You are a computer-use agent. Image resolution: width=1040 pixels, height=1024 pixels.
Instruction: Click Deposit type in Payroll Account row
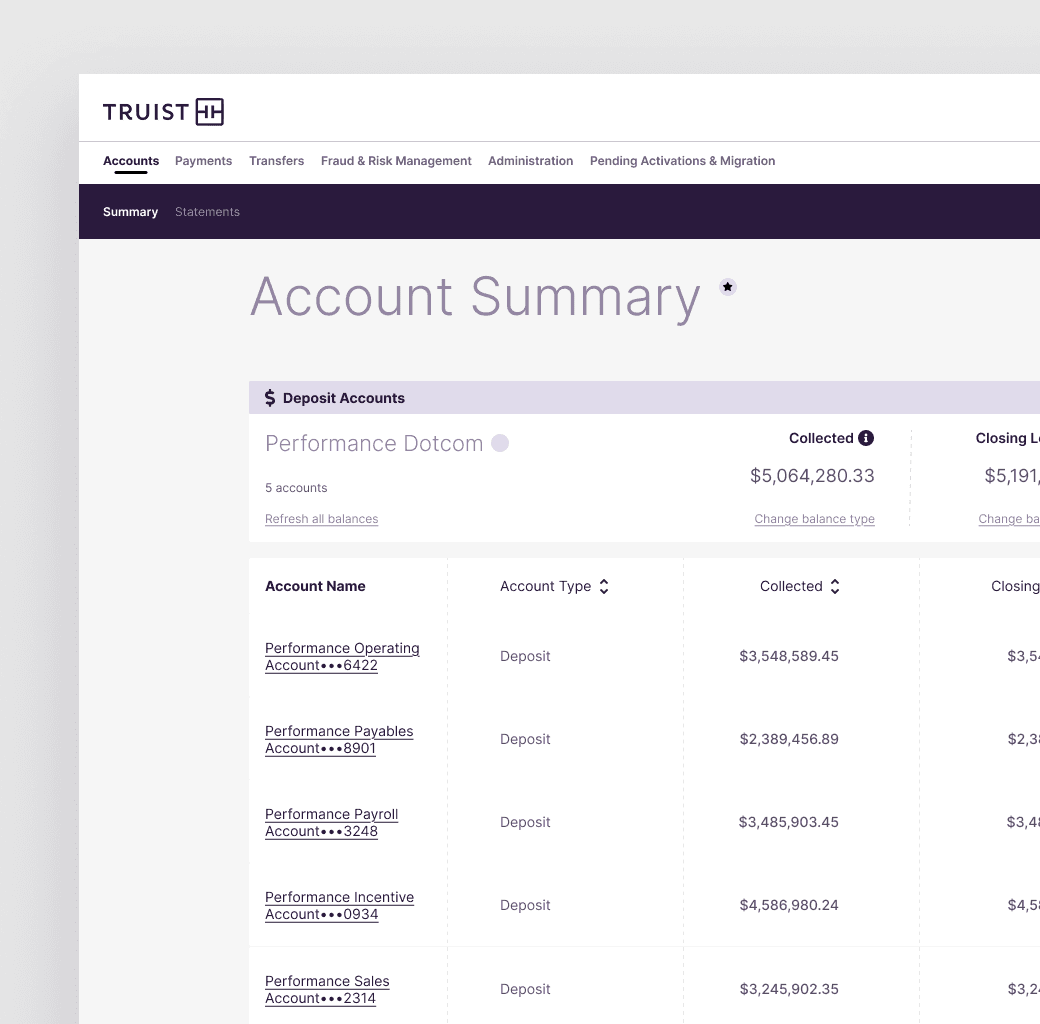click(525, 822)
